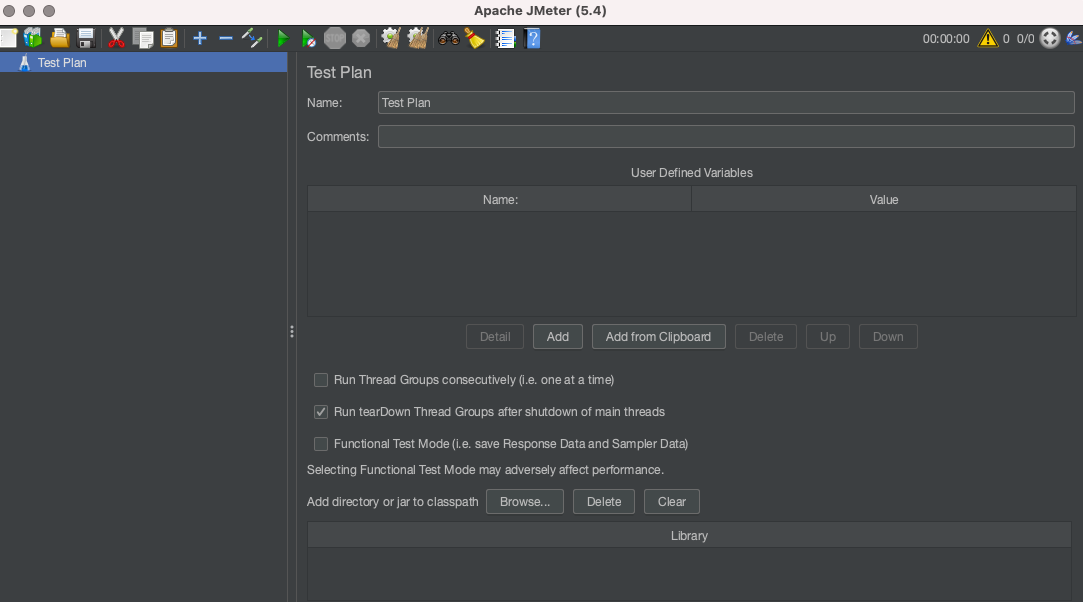Add a new user defined variable
Screen dimensions: 1083x602
(557, 336)
